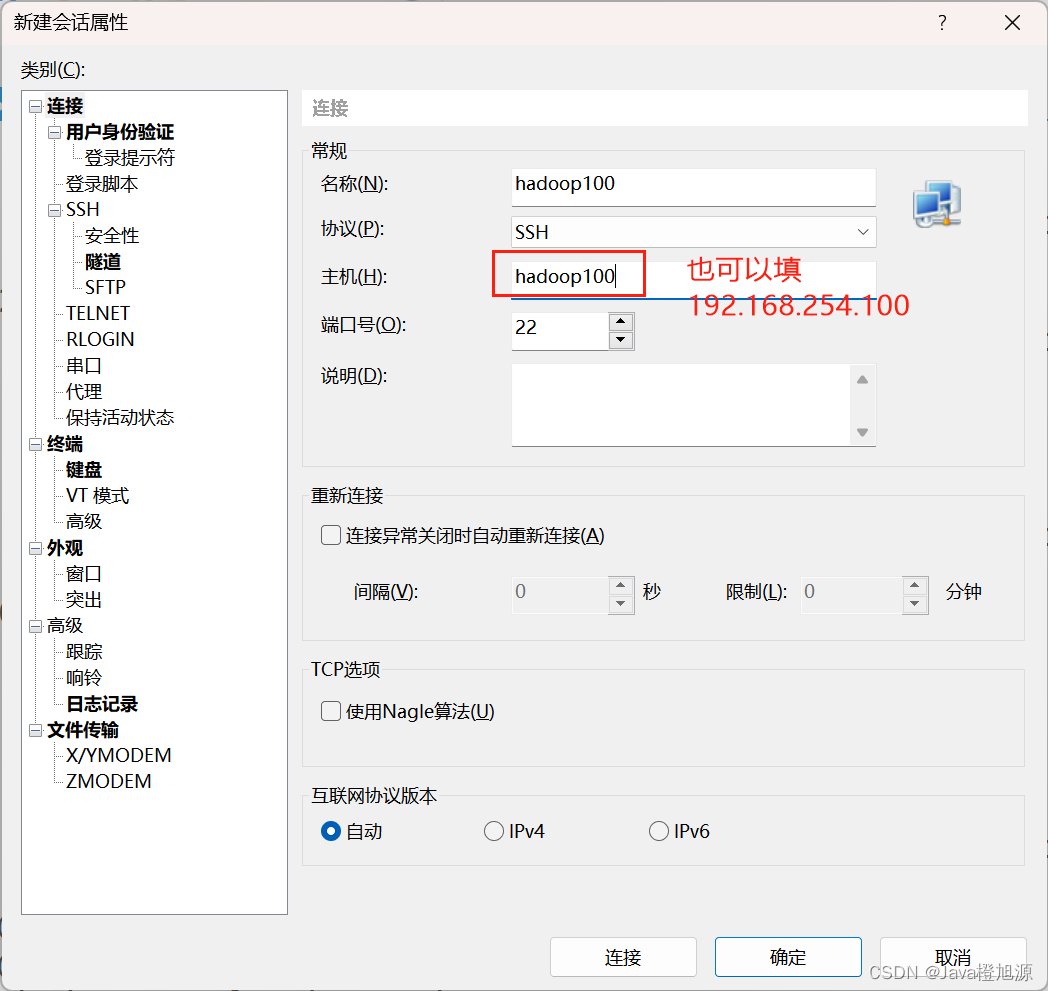Click the session computer icon beside the name field

tap(936, 203)
